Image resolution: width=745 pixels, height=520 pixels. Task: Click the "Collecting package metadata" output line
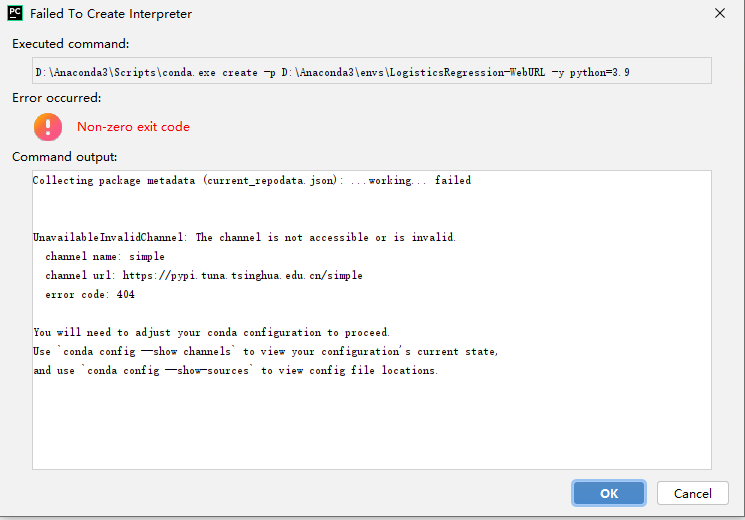(x=251, y=181)
